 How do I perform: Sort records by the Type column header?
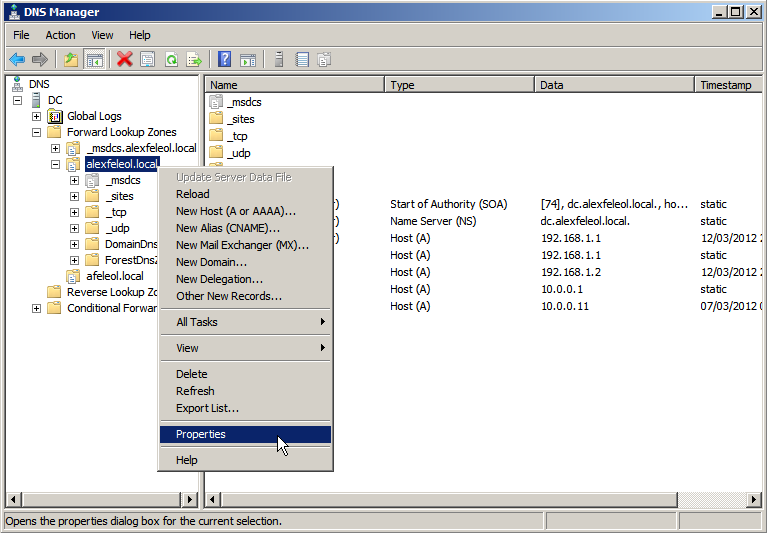pyautogui.click(x=459, y=85)
